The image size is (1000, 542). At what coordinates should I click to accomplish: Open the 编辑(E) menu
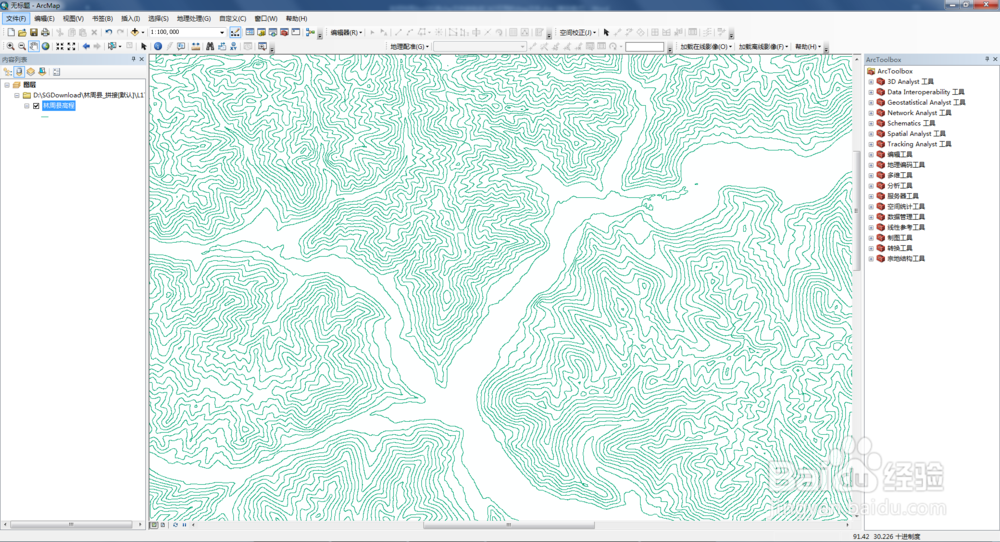click(x=44, y=18)
